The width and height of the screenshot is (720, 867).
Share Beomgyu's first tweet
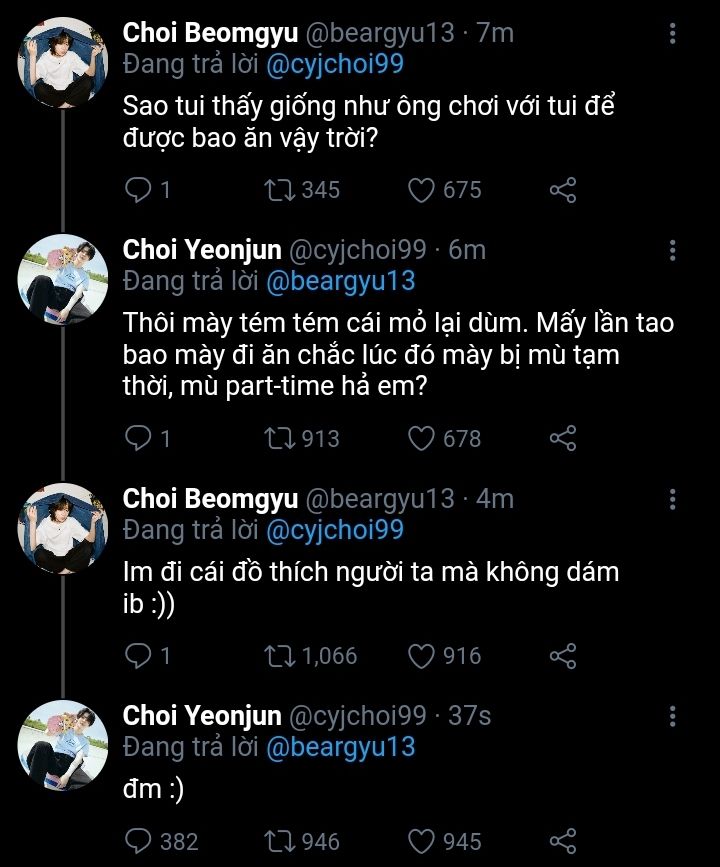coord(564,189)
